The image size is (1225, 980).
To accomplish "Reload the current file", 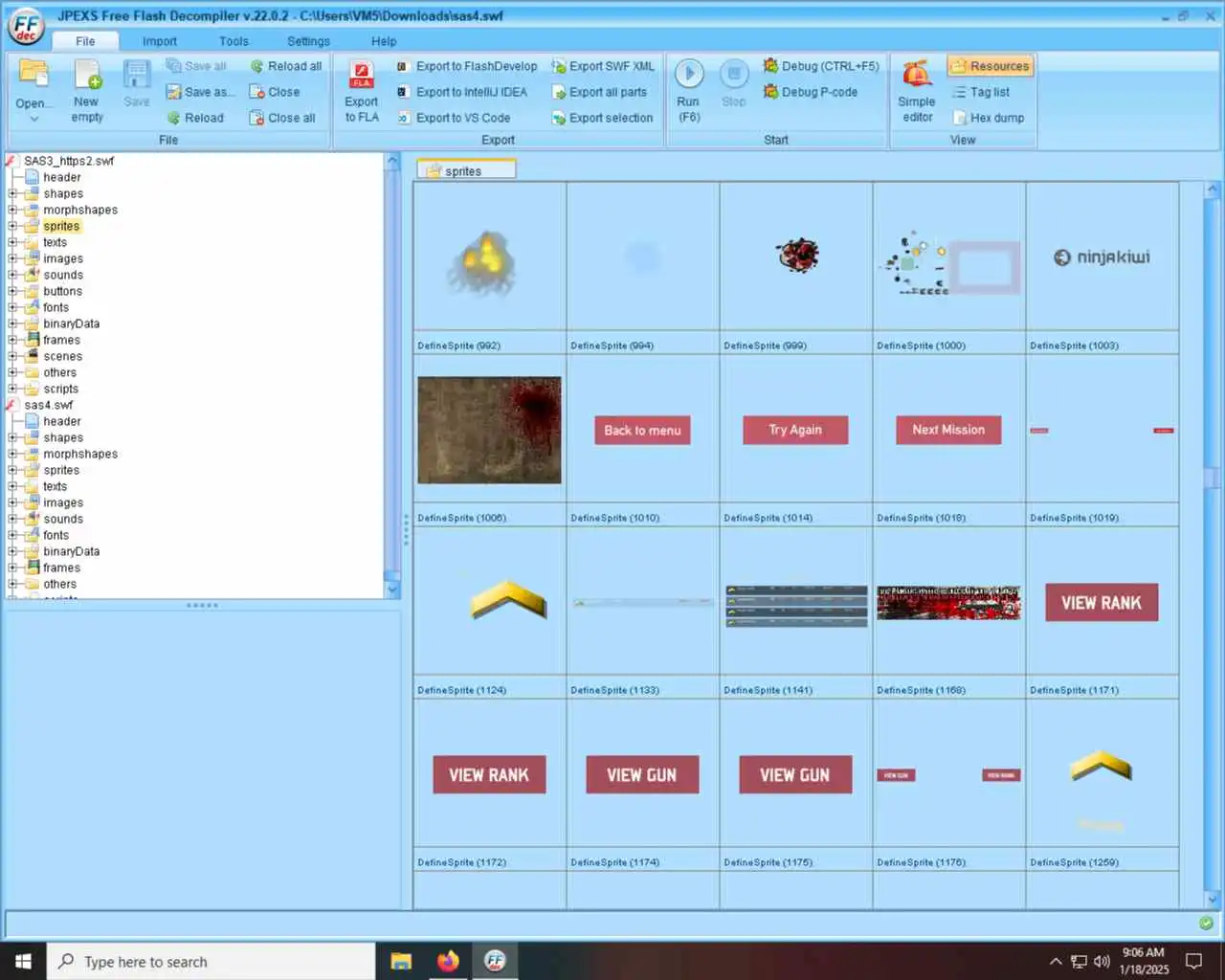I will (195, 118).
